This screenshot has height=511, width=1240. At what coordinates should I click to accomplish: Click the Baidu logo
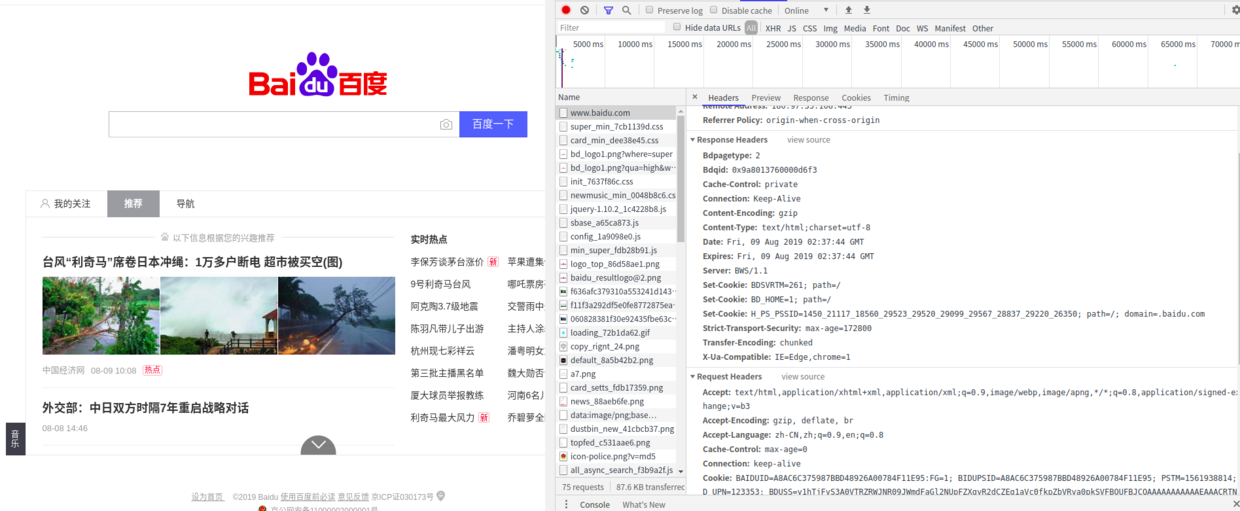tap(318, 75)
